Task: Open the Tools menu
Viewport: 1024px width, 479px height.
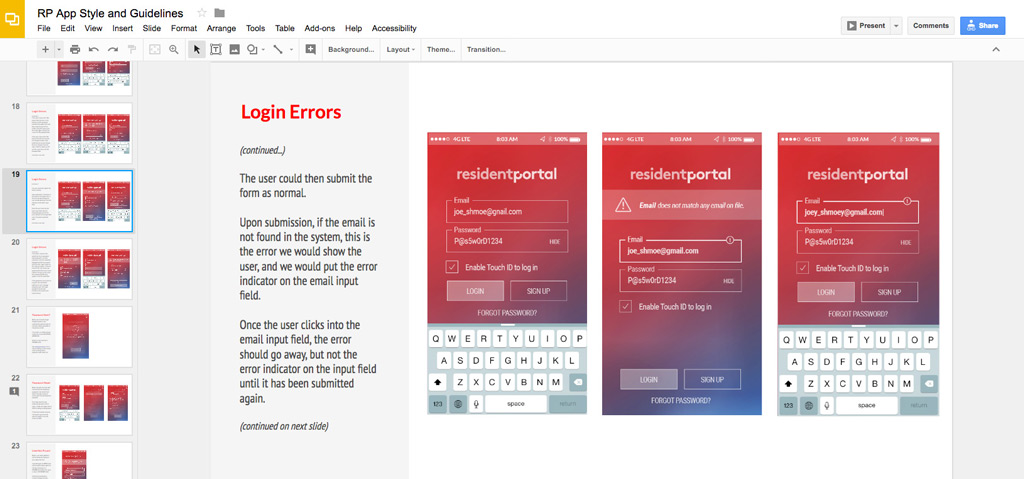Action: click(255, 28)
